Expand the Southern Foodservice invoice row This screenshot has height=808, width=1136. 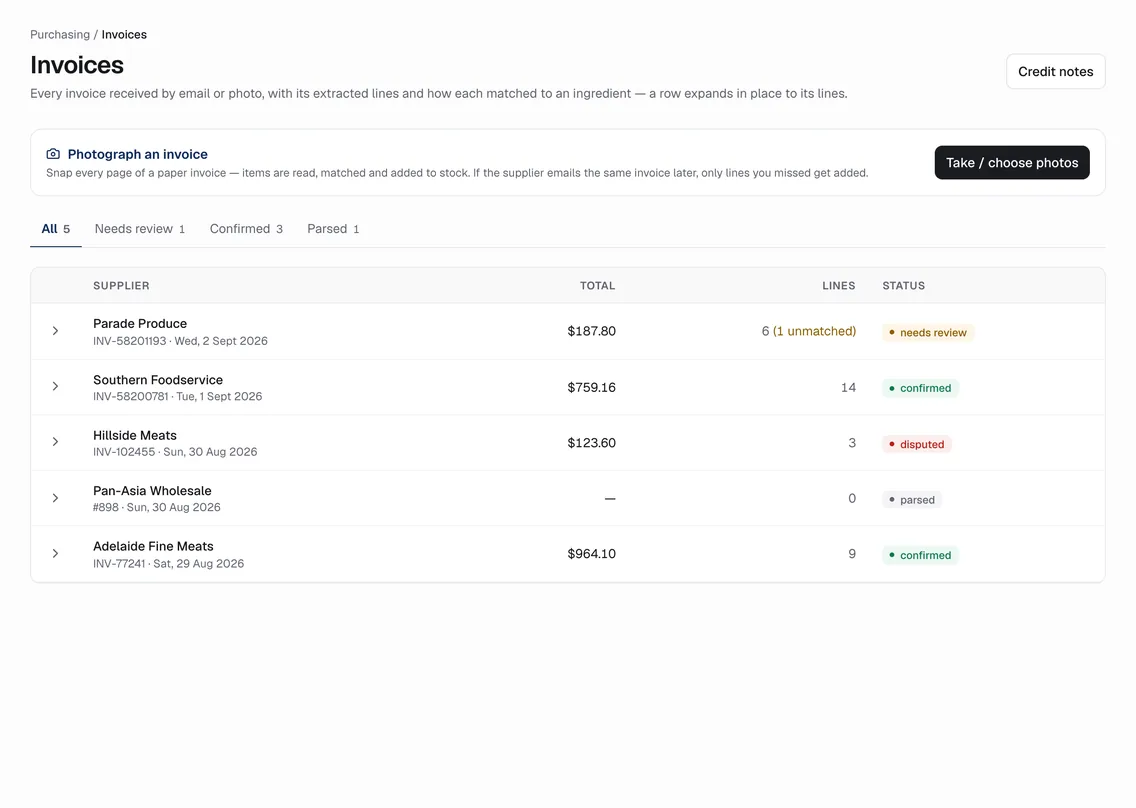click(x=55, y=386)
